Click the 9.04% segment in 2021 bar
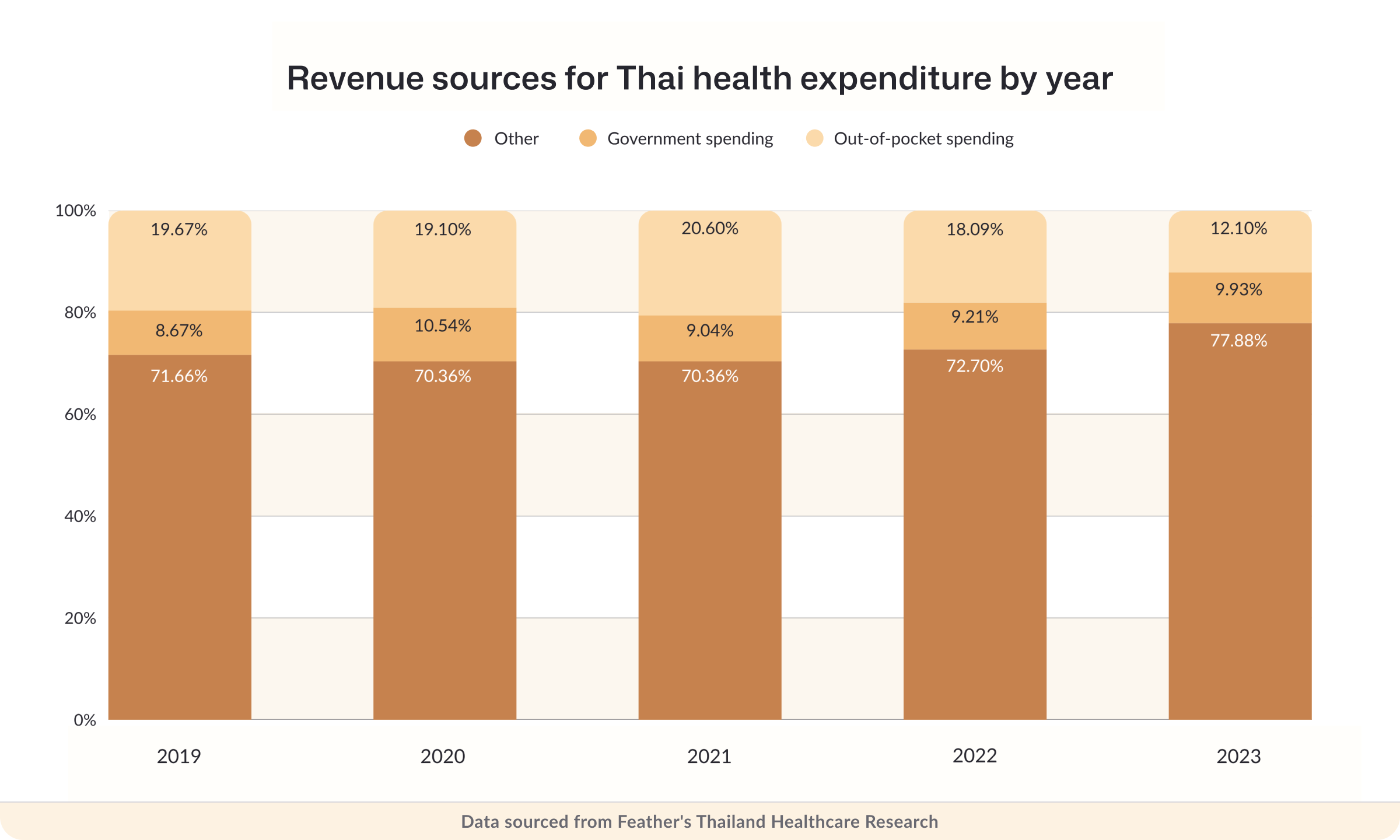The width and height of the screenshot is (1400, 840). point(710,338)
